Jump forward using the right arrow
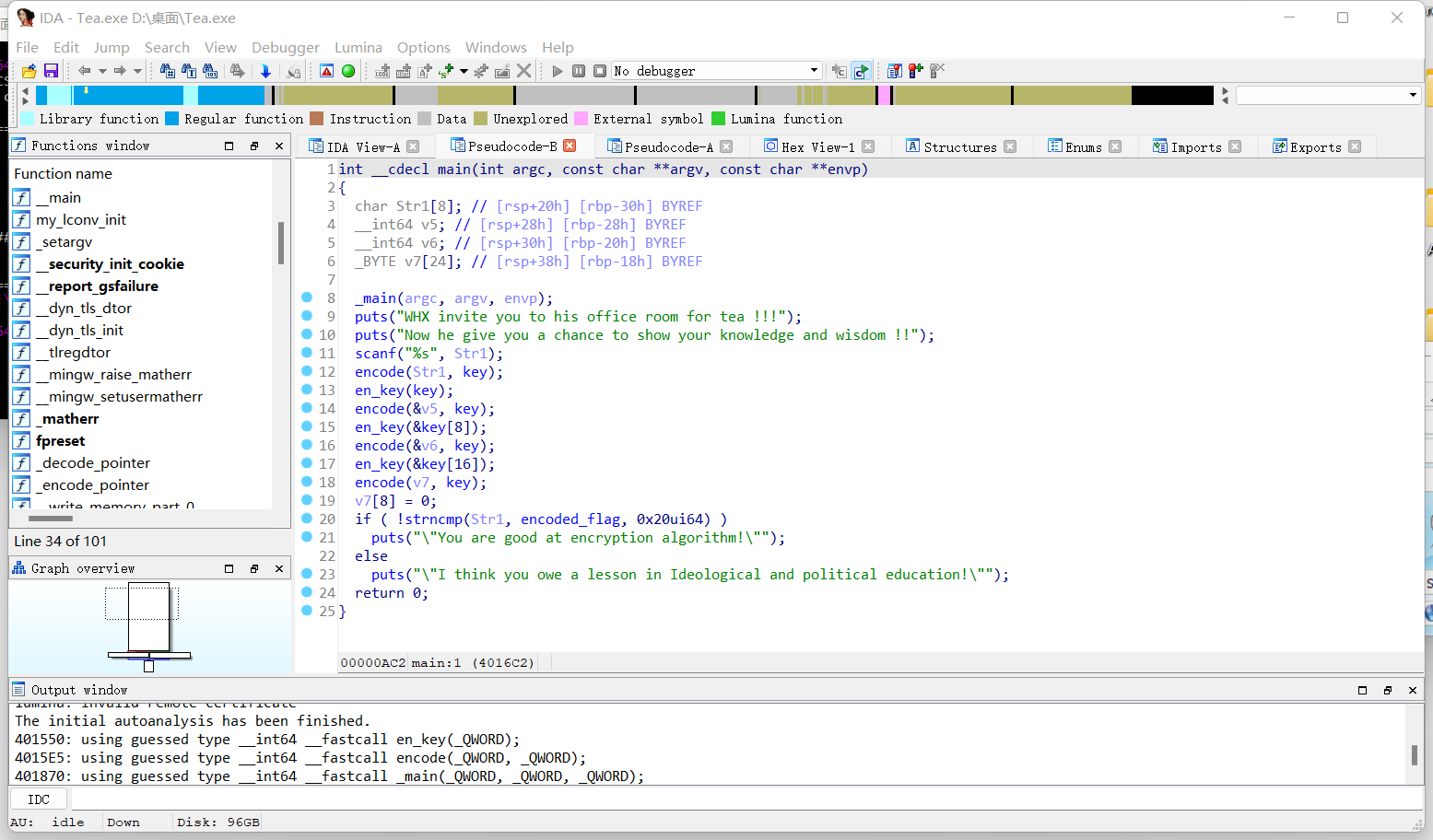Screen dimensions: 1433x840 pos(120,71)
